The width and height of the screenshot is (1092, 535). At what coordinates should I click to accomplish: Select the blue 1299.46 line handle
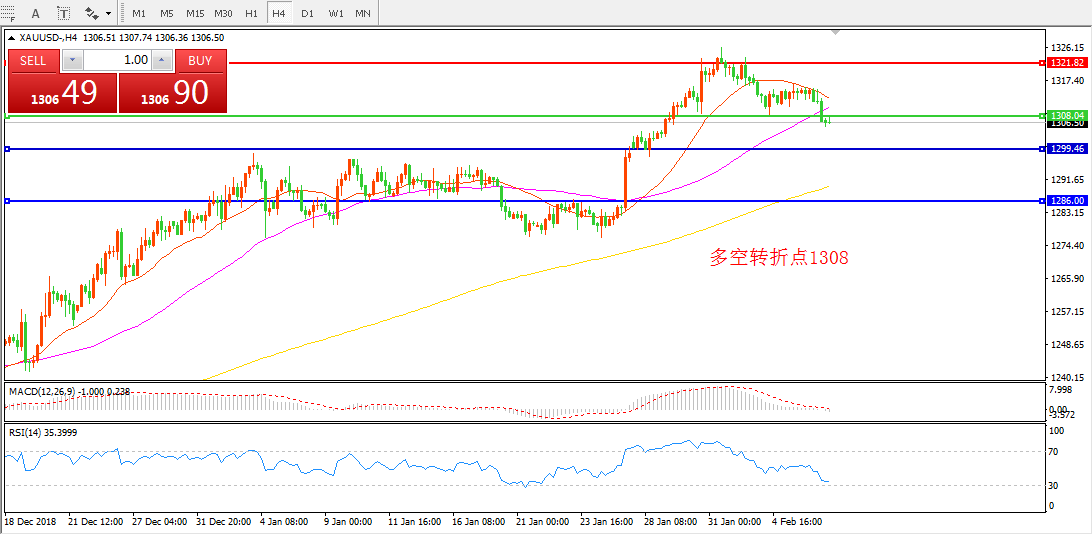[1041, 149]
